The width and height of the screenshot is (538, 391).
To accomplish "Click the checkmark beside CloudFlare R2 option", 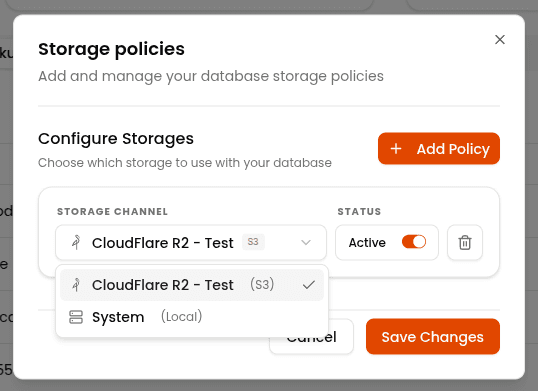I will click(x=309, y=285).
